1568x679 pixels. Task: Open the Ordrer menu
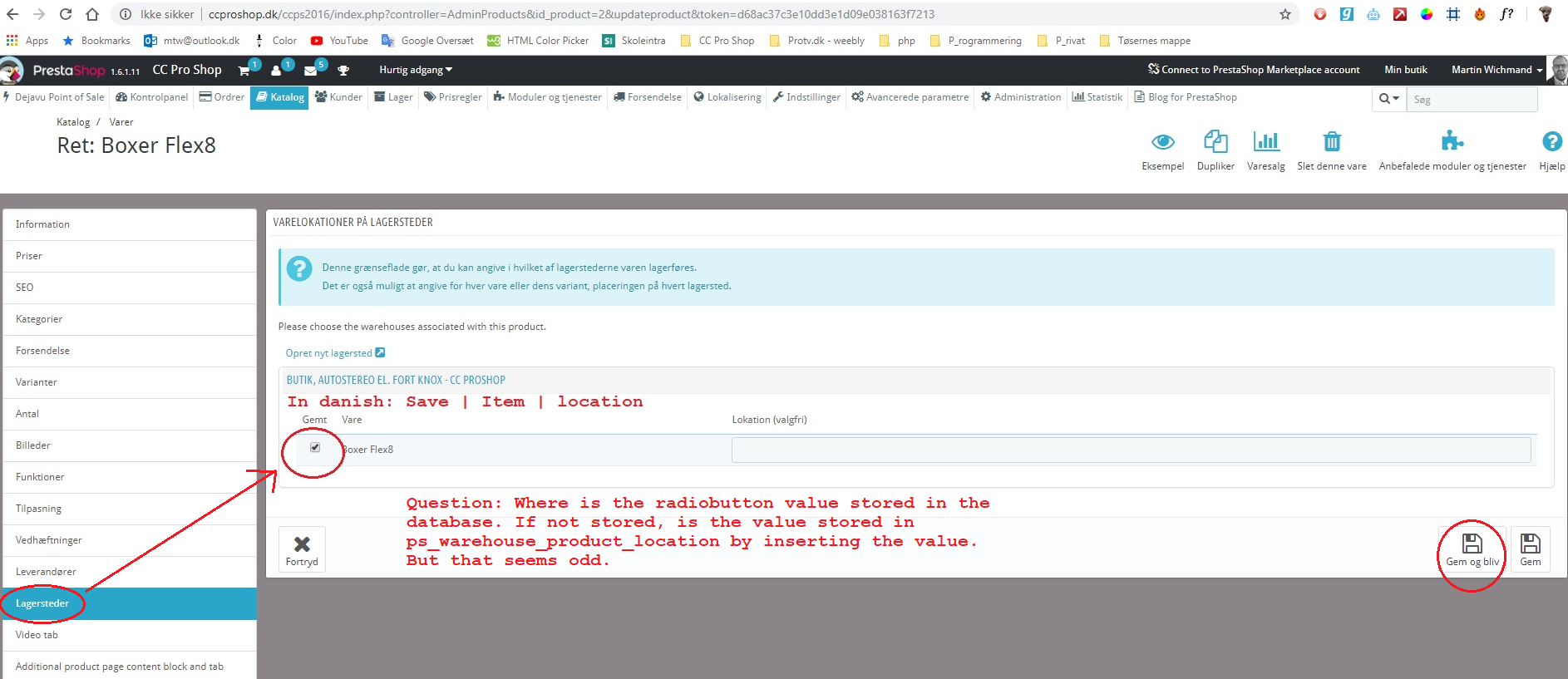tap(222, 97)
